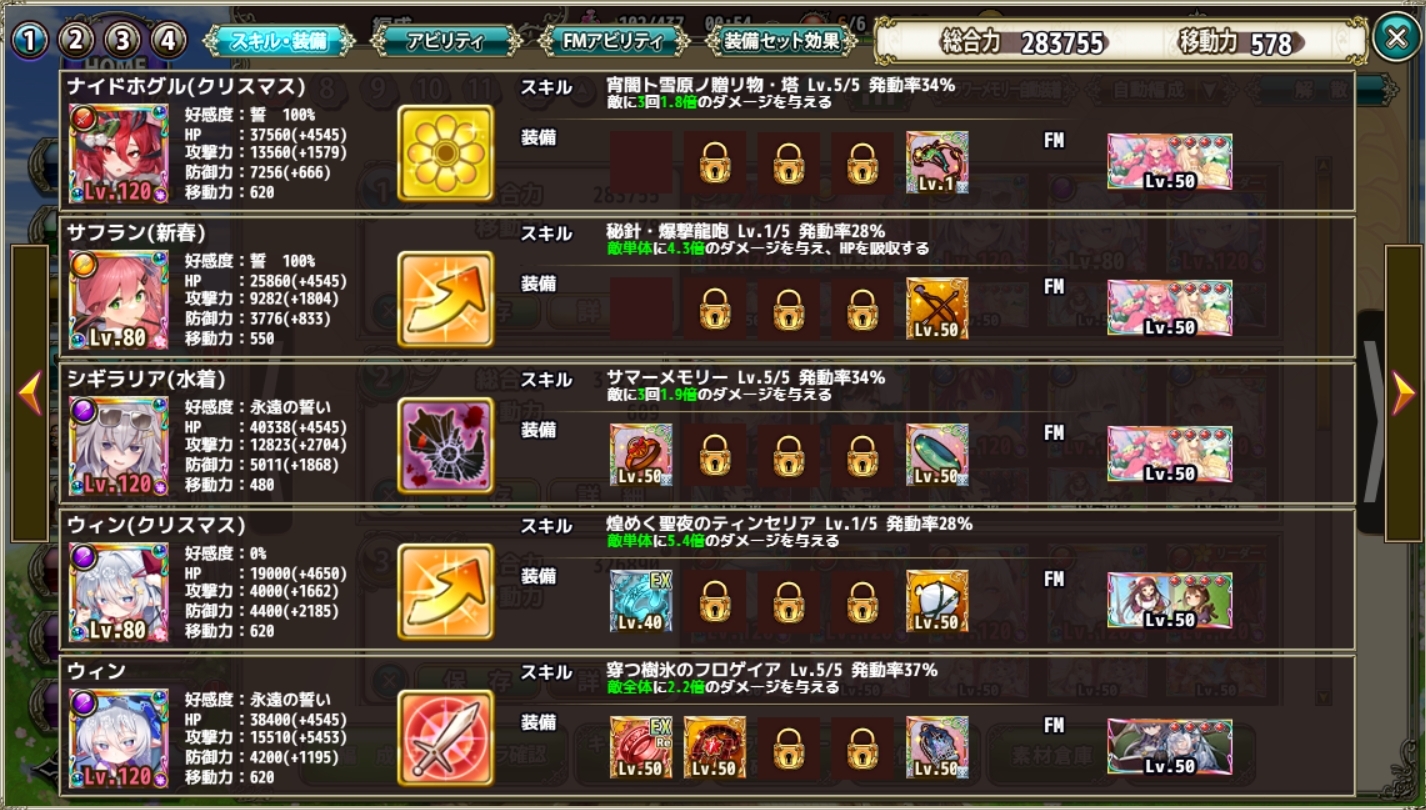Select party number 4 circle
1426x810 pixels.
point(169,41)
